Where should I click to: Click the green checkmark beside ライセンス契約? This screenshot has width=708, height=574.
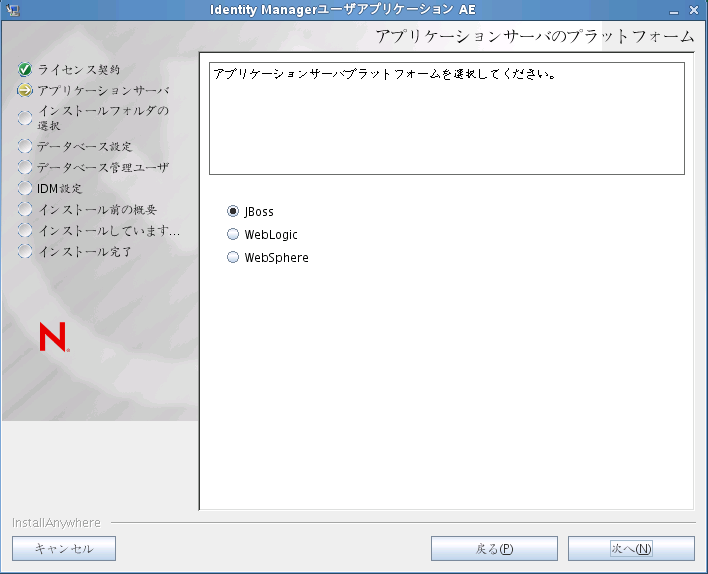25,69
